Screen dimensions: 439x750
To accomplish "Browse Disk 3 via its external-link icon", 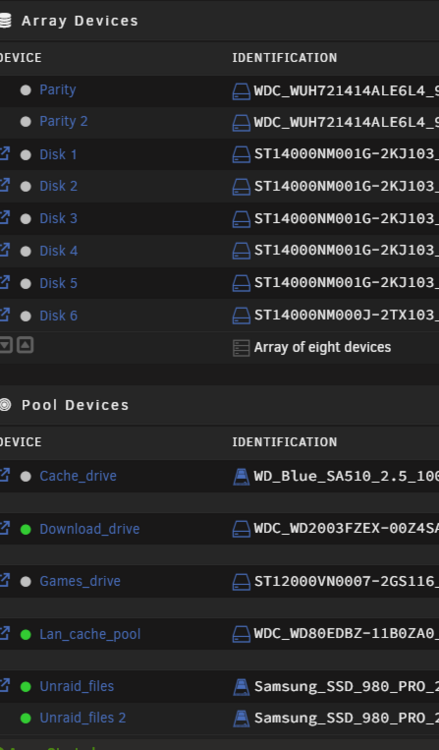I will point(4,218).
